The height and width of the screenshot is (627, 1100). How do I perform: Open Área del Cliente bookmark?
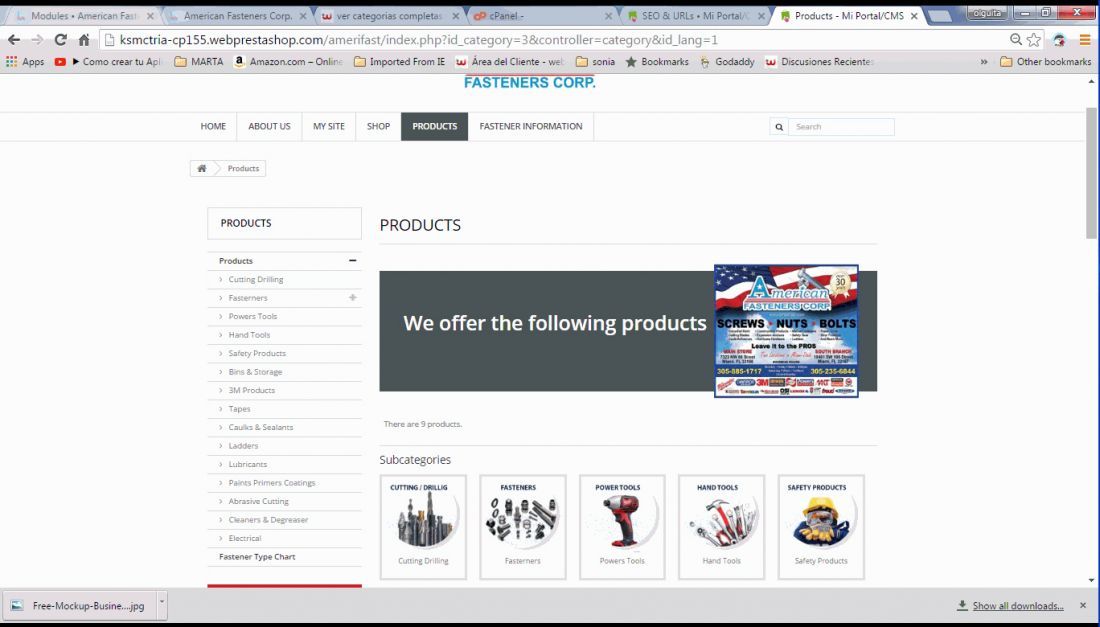click(510, 62)
